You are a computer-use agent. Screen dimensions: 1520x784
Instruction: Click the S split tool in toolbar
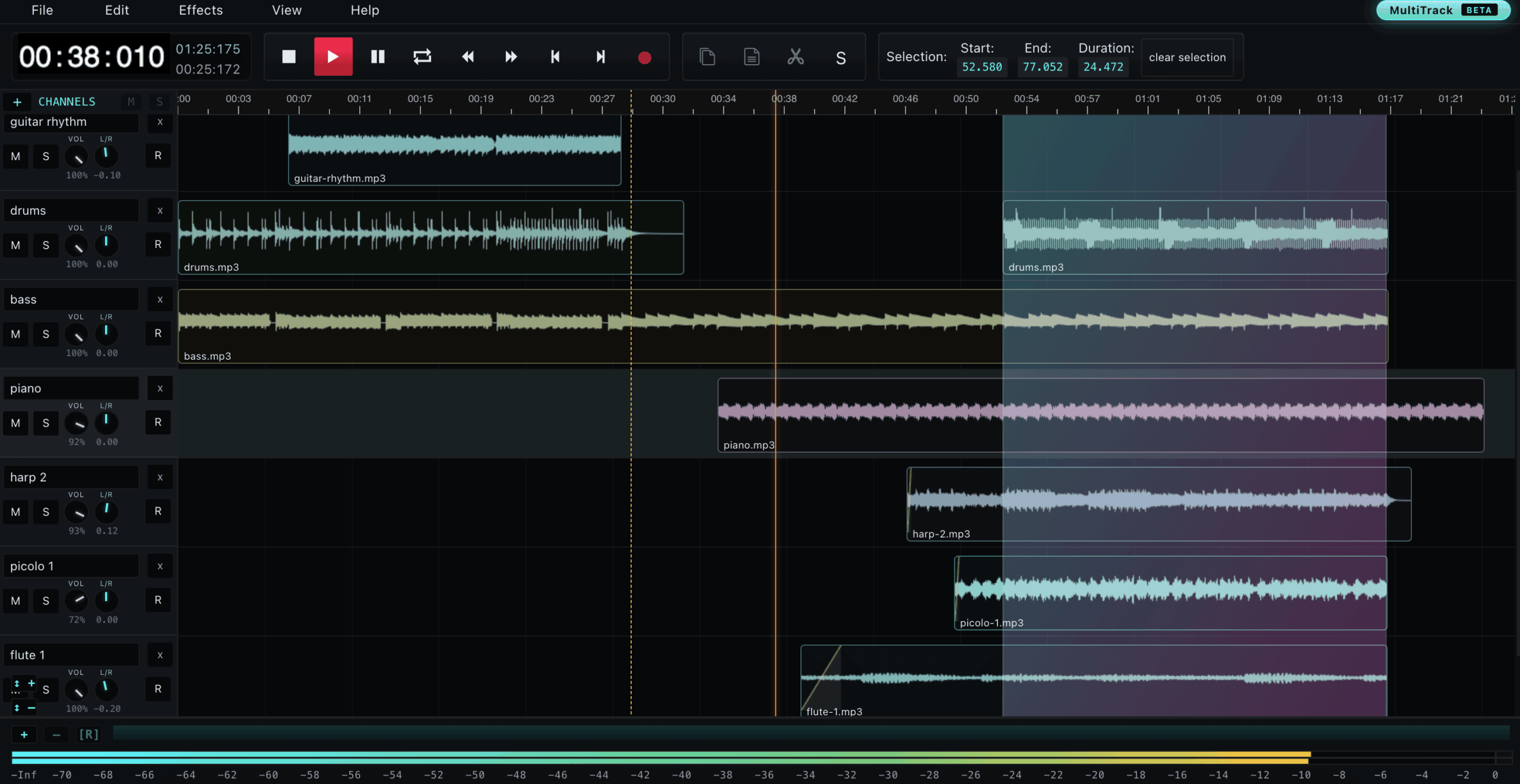(841, 58)
